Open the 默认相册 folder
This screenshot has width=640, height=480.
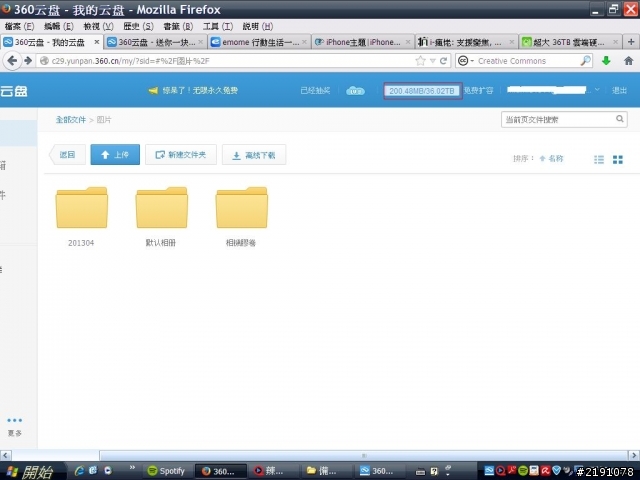[x=162, y=217]
